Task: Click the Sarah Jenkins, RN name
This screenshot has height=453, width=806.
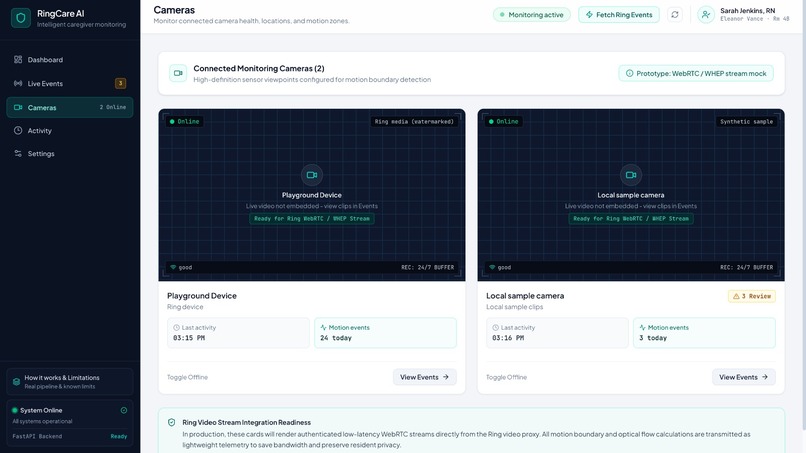Action: [x=747, y=11]
